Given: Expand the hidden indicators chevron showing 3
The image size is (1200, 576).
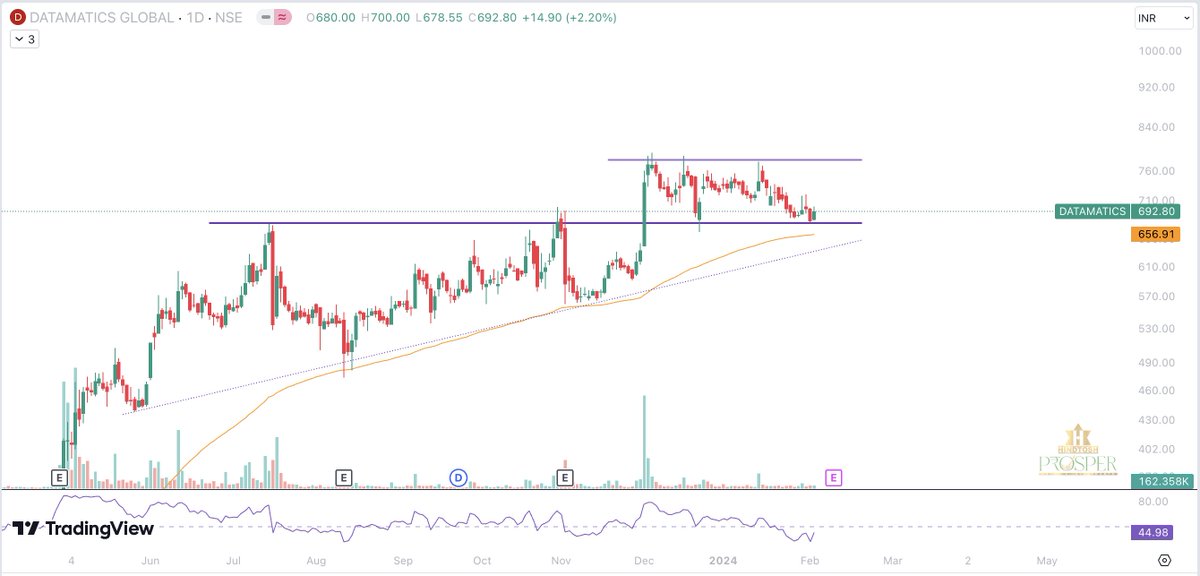Looking at the screenshot, I should click(x=22, y=39).
